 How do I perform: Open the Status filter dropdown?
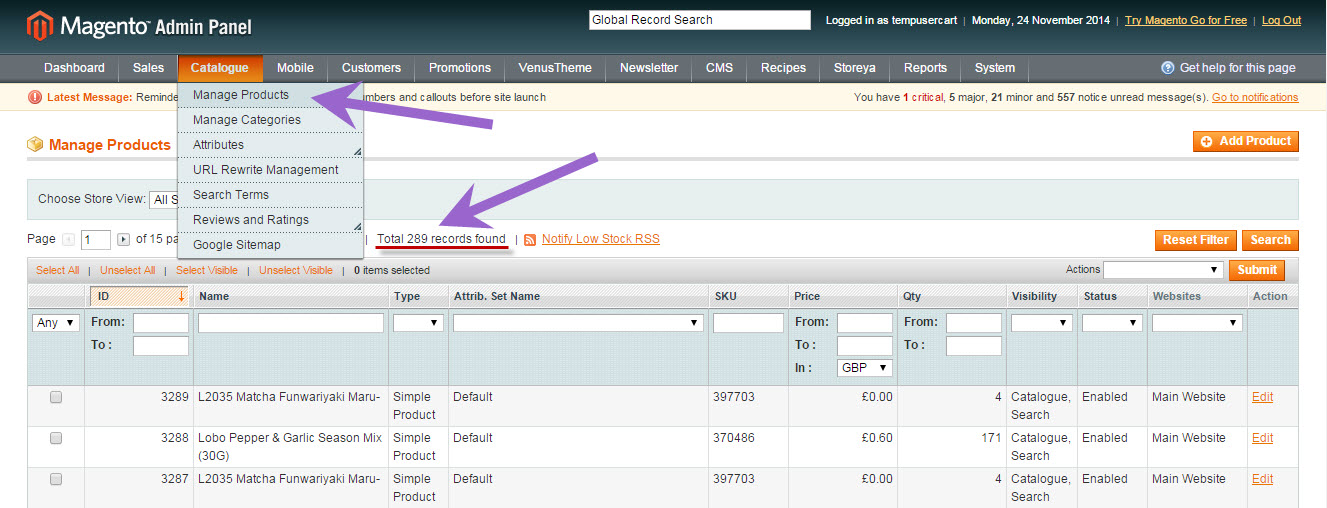1112,323
